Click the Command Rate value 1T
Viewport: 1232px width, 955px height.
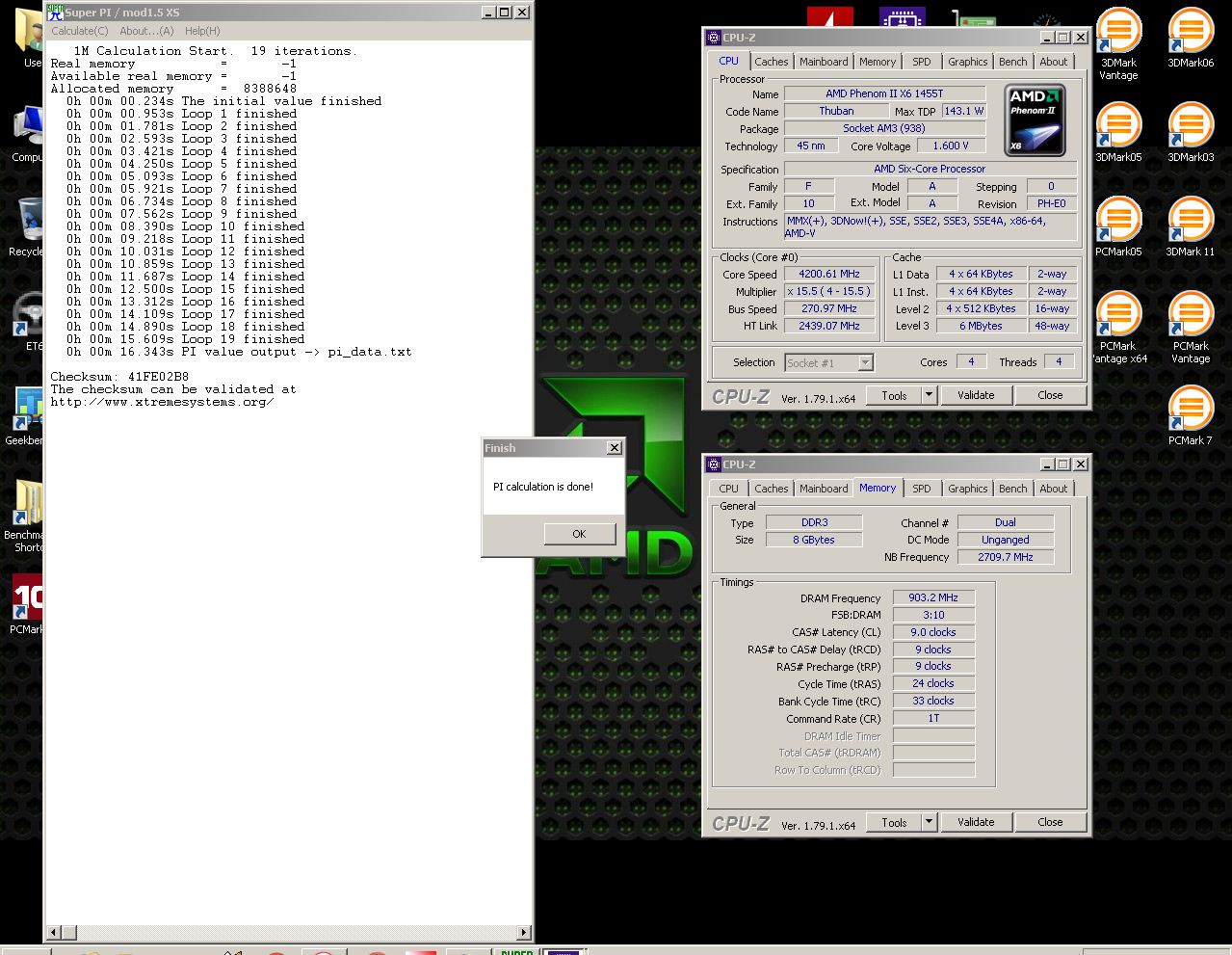[x=933, y=718]
